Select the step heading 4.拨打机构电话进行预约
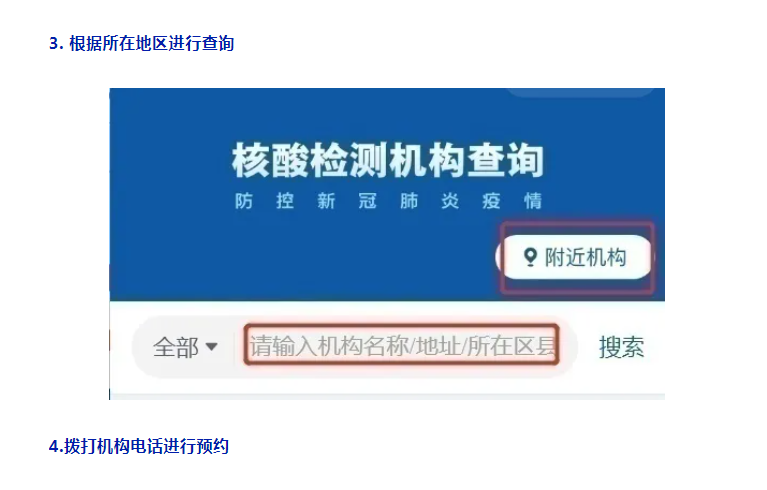767x490 pixels. [139, 446]
